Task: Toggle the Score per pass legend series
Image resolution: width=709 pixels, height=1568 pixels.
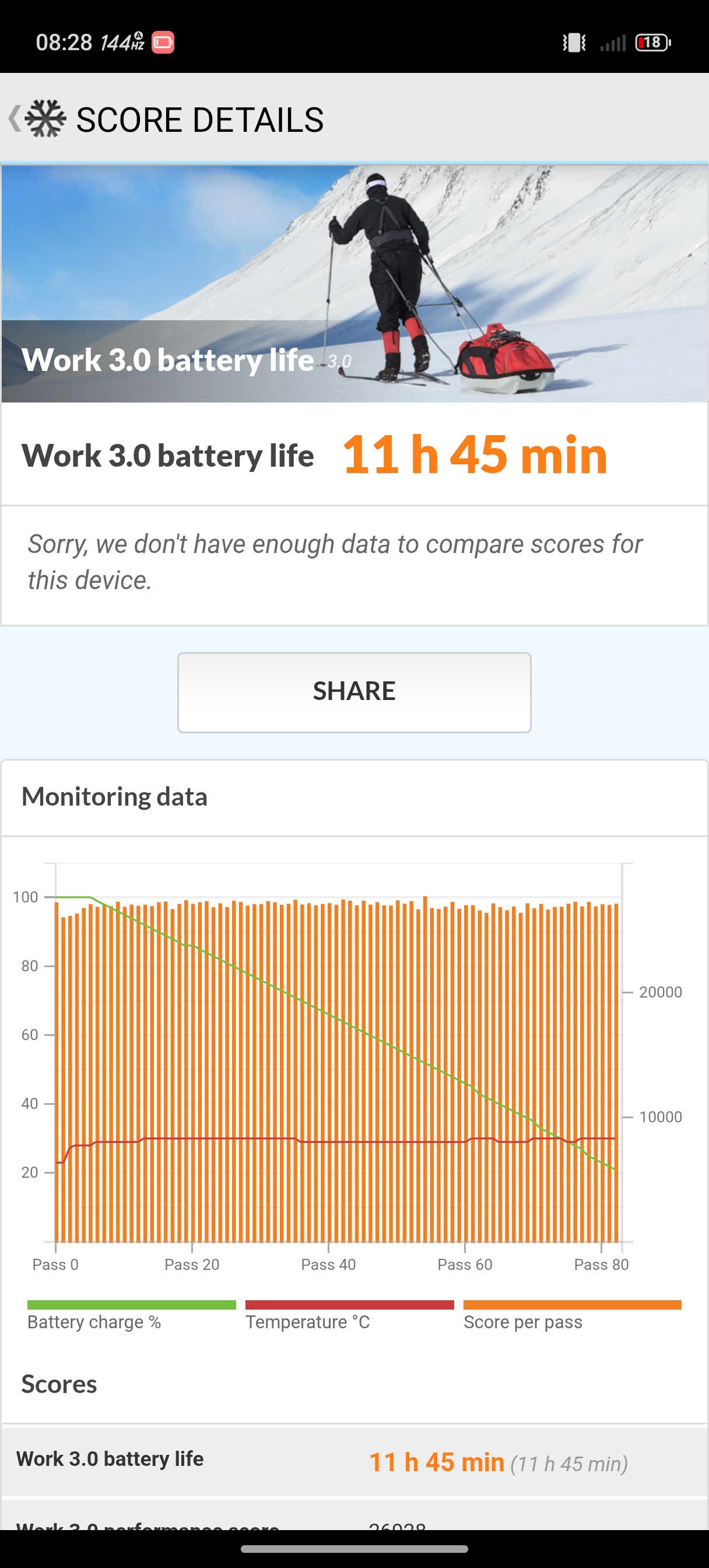Action: [571, 1315]
